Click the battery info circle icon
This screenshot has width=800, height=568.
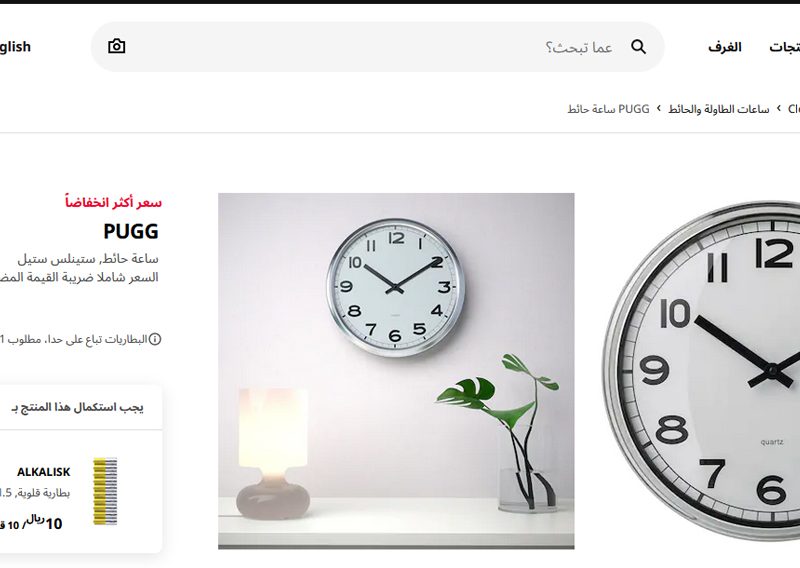(155, 339)
